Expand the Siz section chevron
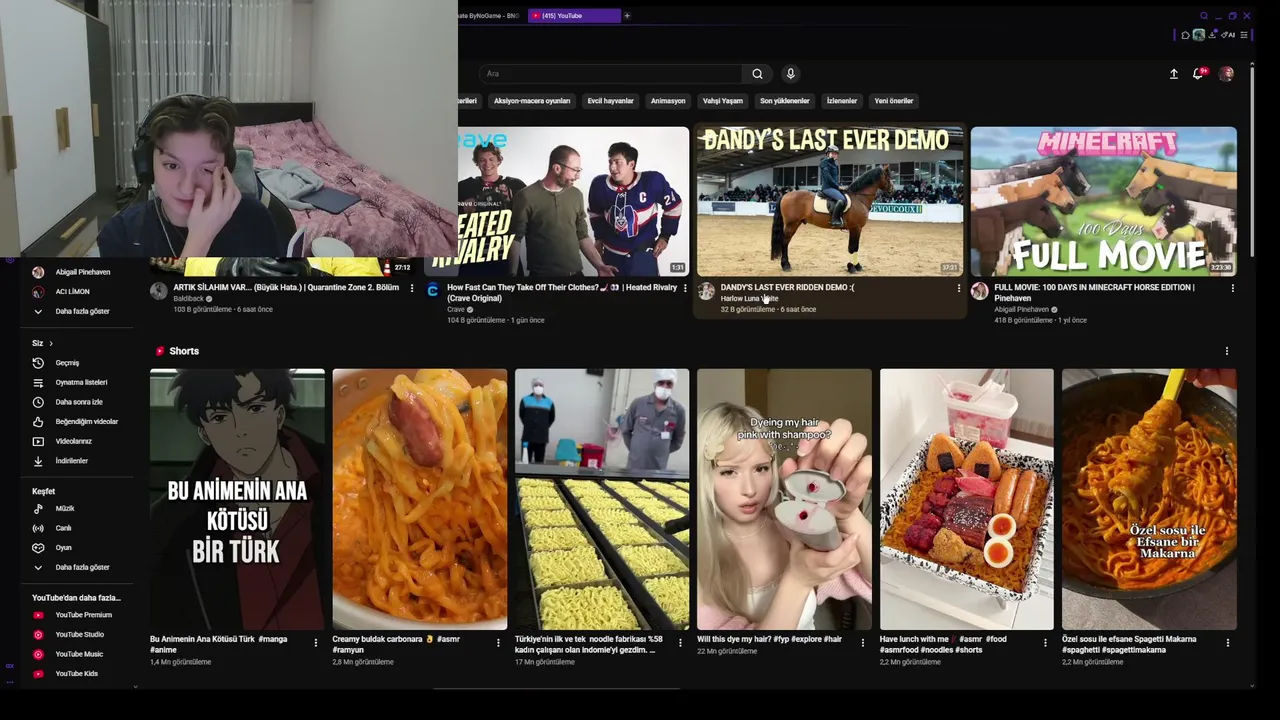This screenshot has width=1280, height=720. (51, 343)
